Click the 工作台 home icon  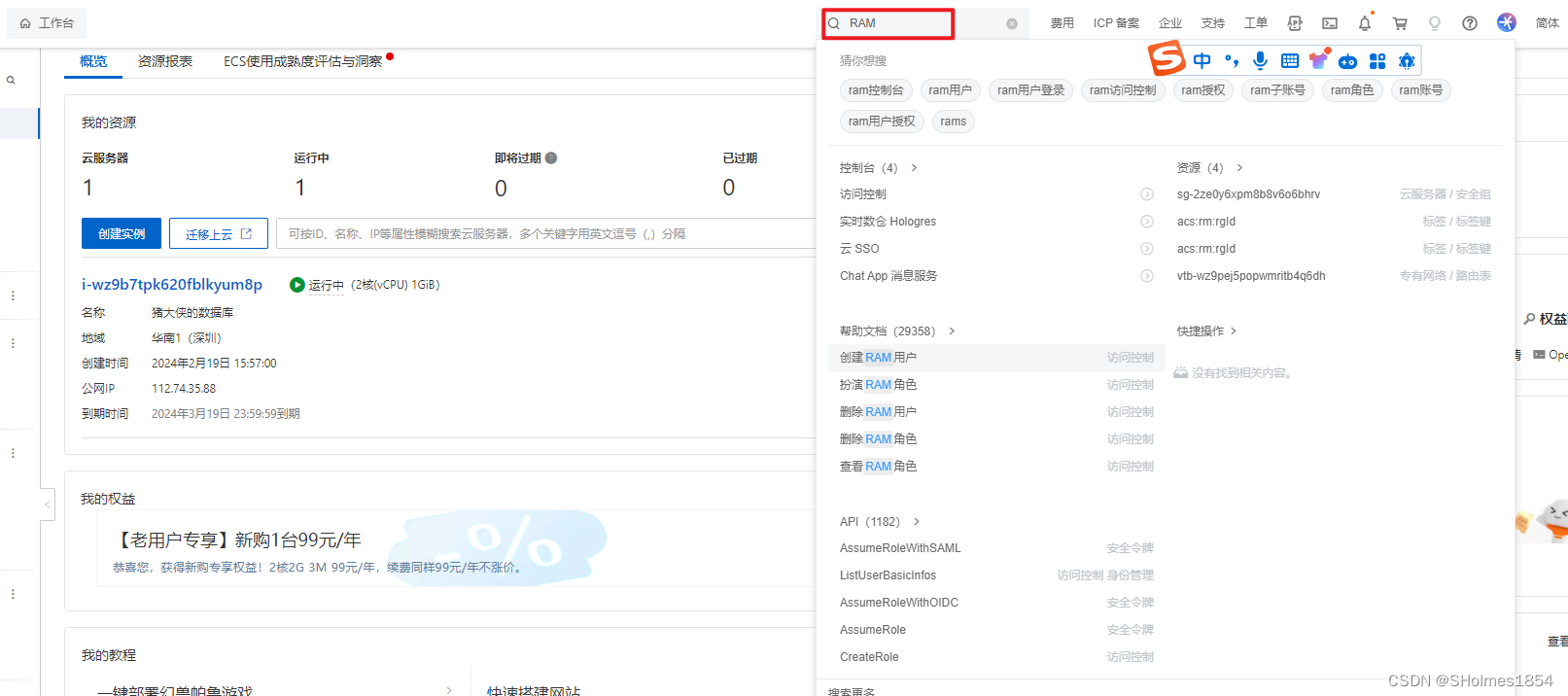tap(25, 23)
